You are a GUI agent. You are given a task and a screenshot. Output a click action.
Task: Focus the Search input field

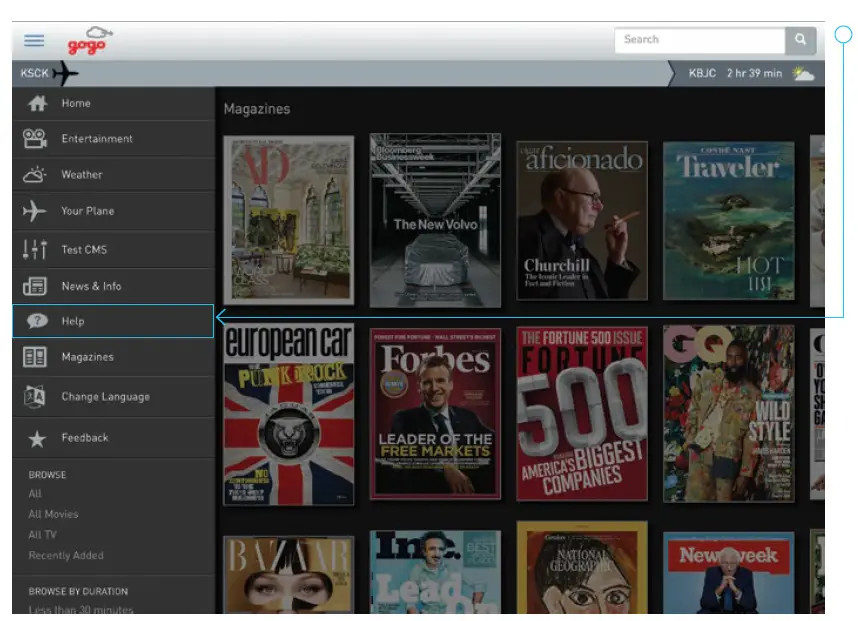[x=700, y=40]
